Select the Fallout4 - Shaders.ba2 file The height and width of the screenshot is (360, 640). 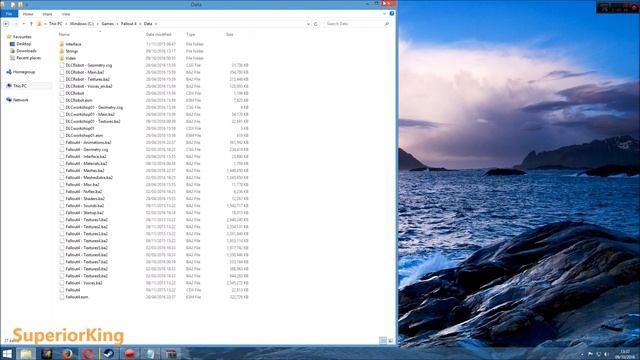click(85, 198)
